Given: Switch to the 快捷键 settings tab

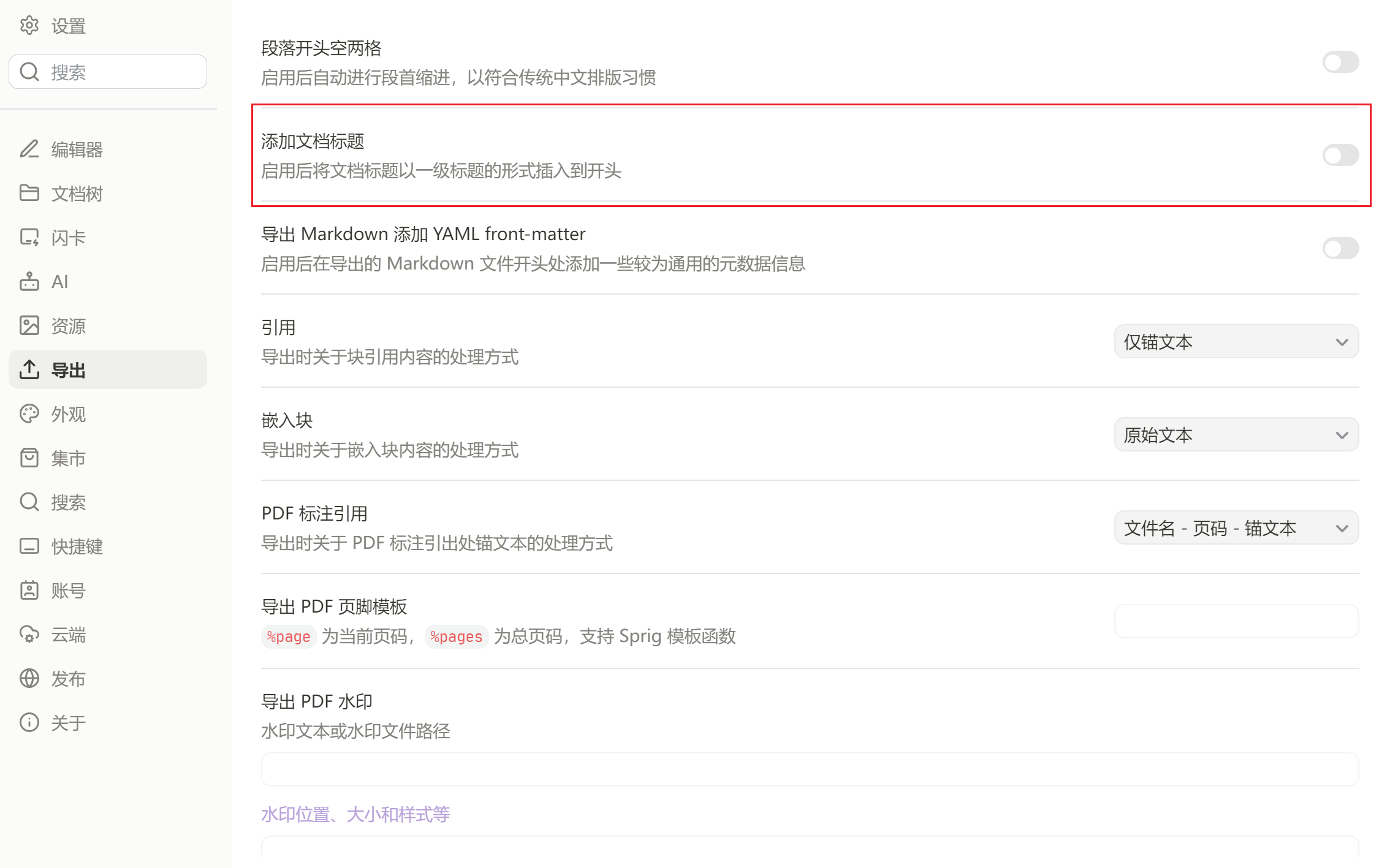Looking at the screenshot, I should [x=77, y=546].
